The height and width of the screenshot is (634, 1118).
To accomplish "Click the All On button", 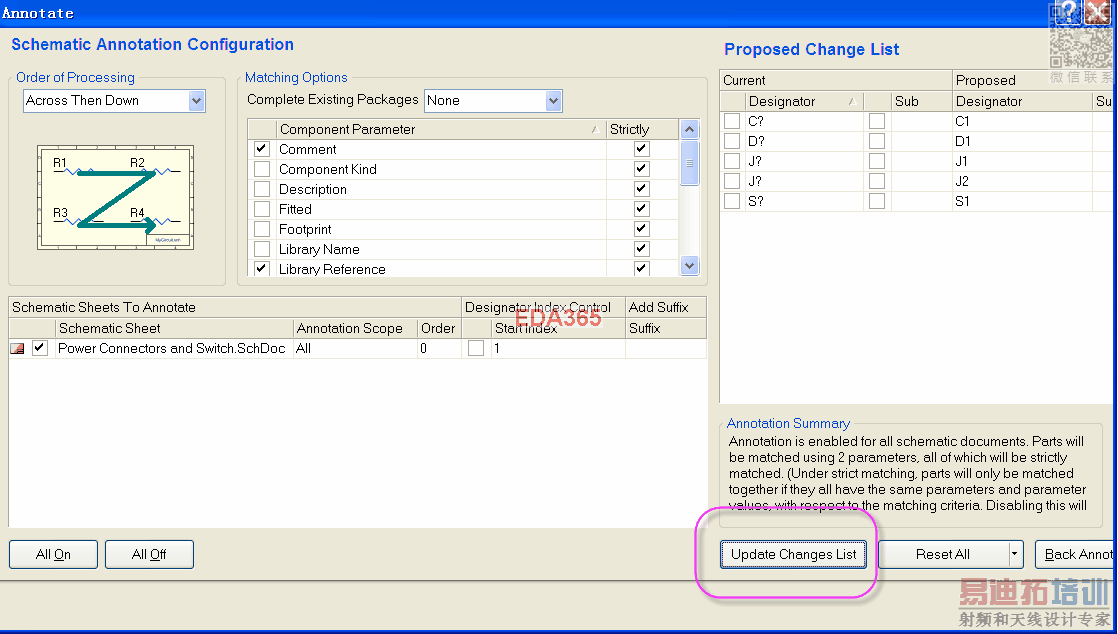I will coord(53,554).
